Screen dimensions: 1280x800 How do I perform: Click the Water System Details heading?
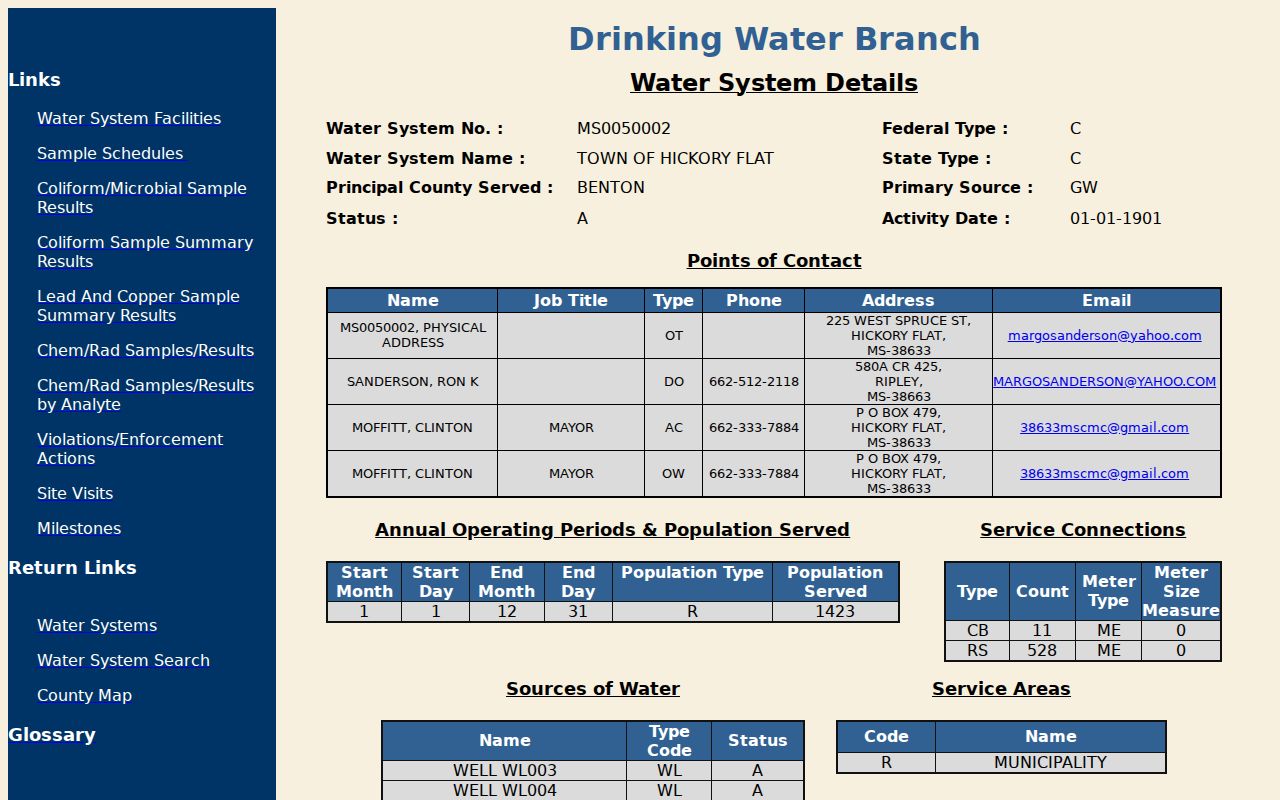(x=774, y=83)
